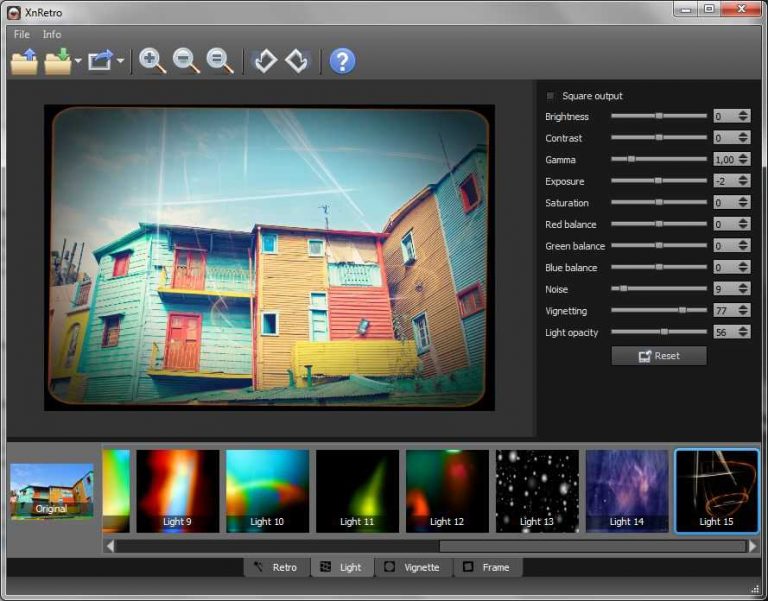Rotate image counter-clockwise
The width and height of the screenshot is (768, 601).
point(265,61)
